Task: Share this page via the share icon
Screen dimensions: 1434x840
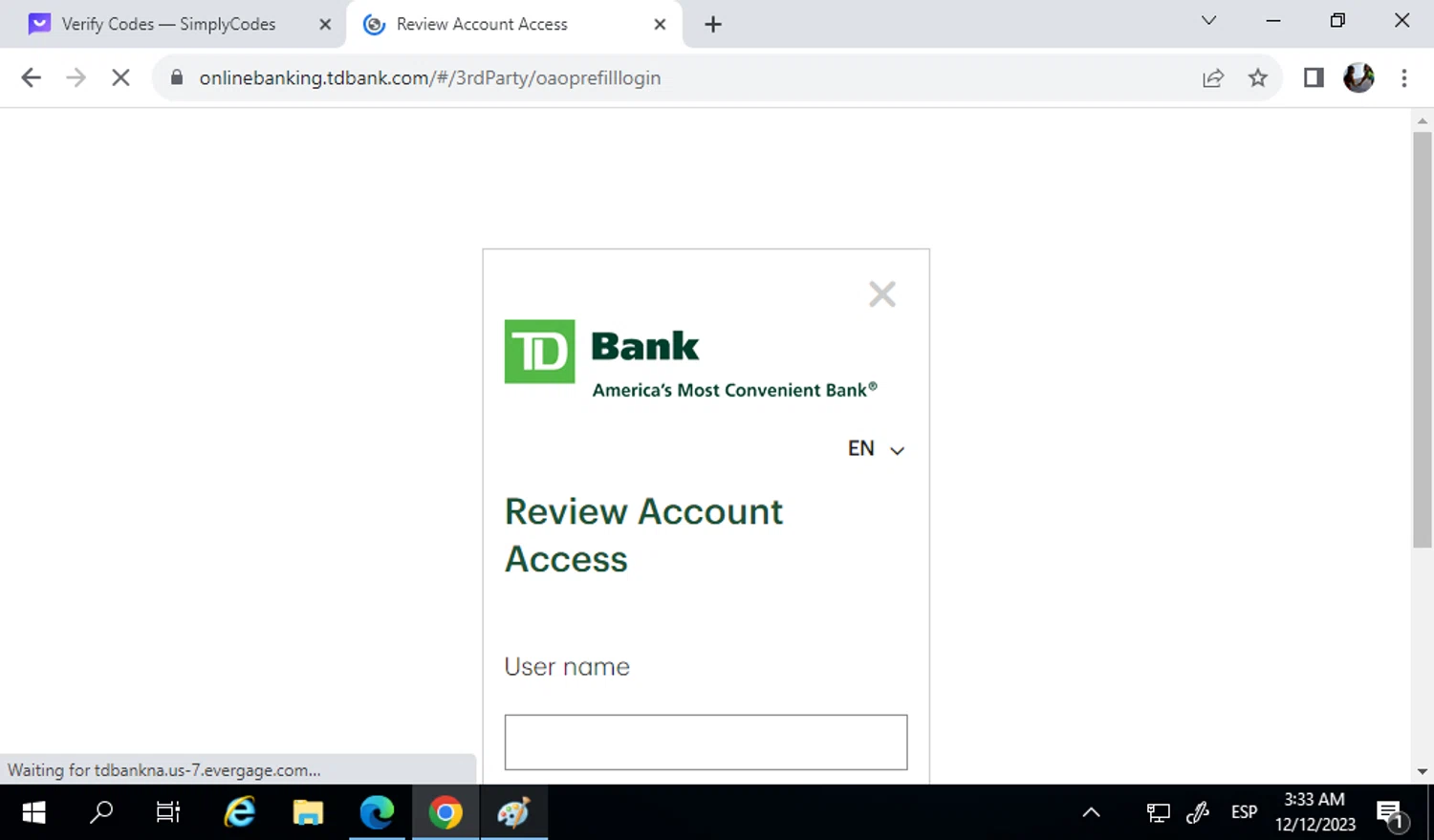Action: tap(1213, 78)
